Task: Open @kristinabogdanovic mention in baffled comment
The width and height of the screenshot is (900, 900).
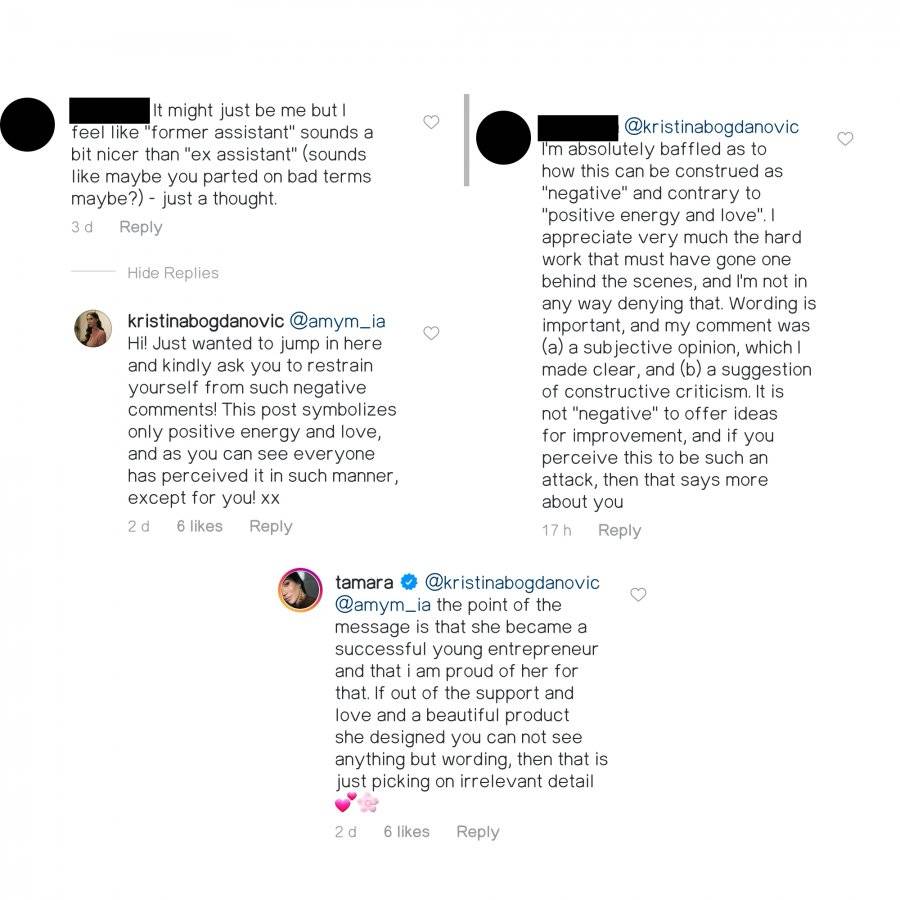Action: click(711, 127)
